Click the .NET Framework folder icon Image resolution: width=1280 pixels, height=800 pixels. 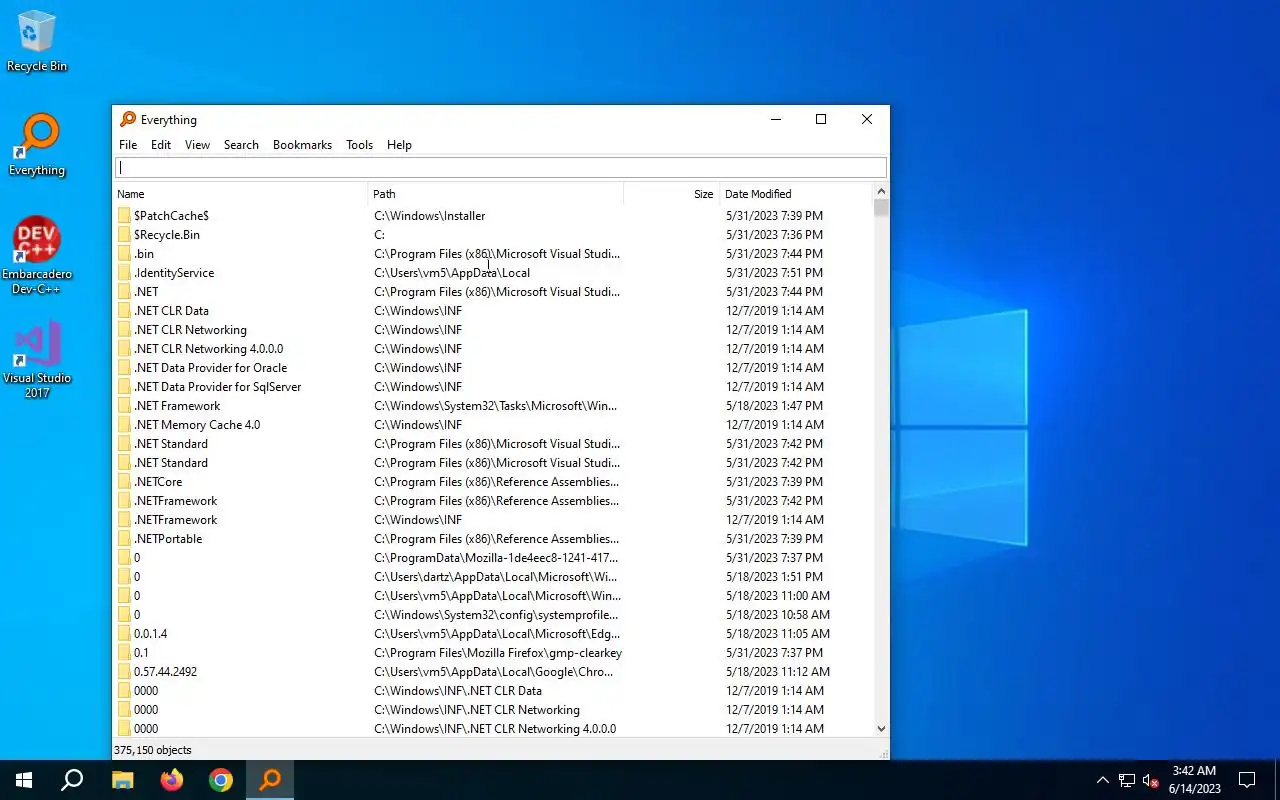click(124, 406)
